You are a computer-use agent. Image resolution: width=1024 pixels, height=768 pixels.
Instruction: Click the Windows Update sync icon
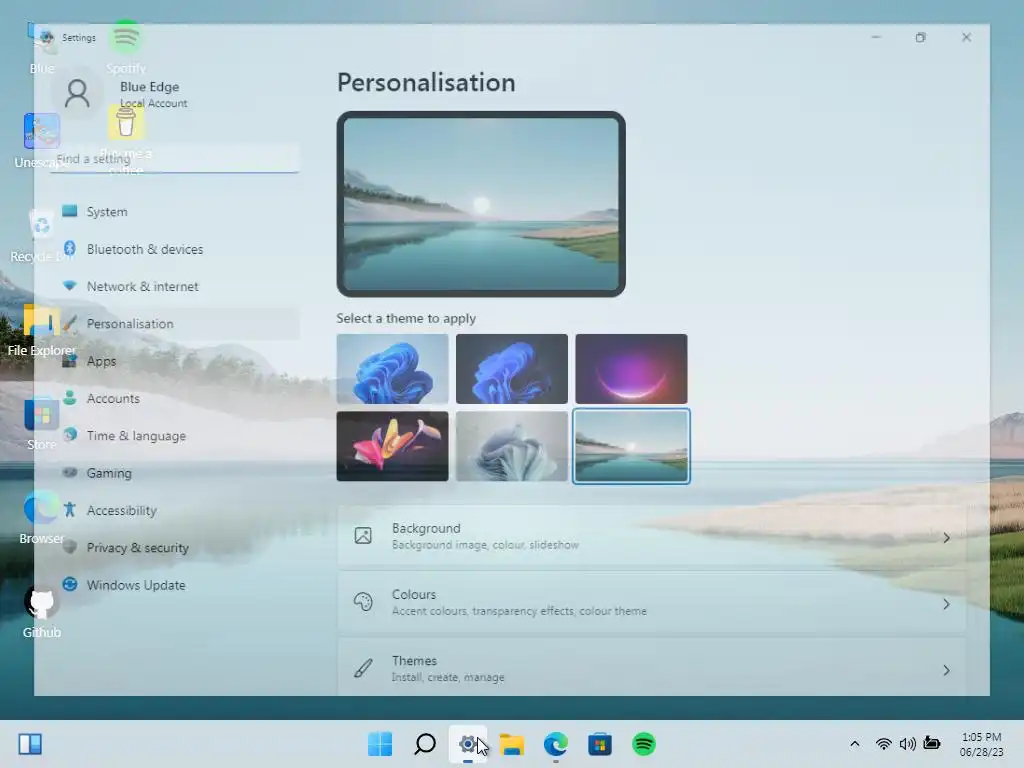pyautogui.click(x=69, y=584)
